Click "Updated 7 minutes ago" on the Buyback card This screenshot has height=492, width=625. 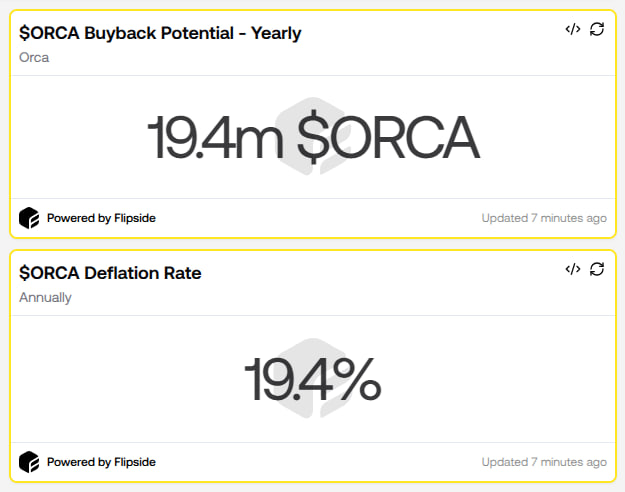pos(543,218)
